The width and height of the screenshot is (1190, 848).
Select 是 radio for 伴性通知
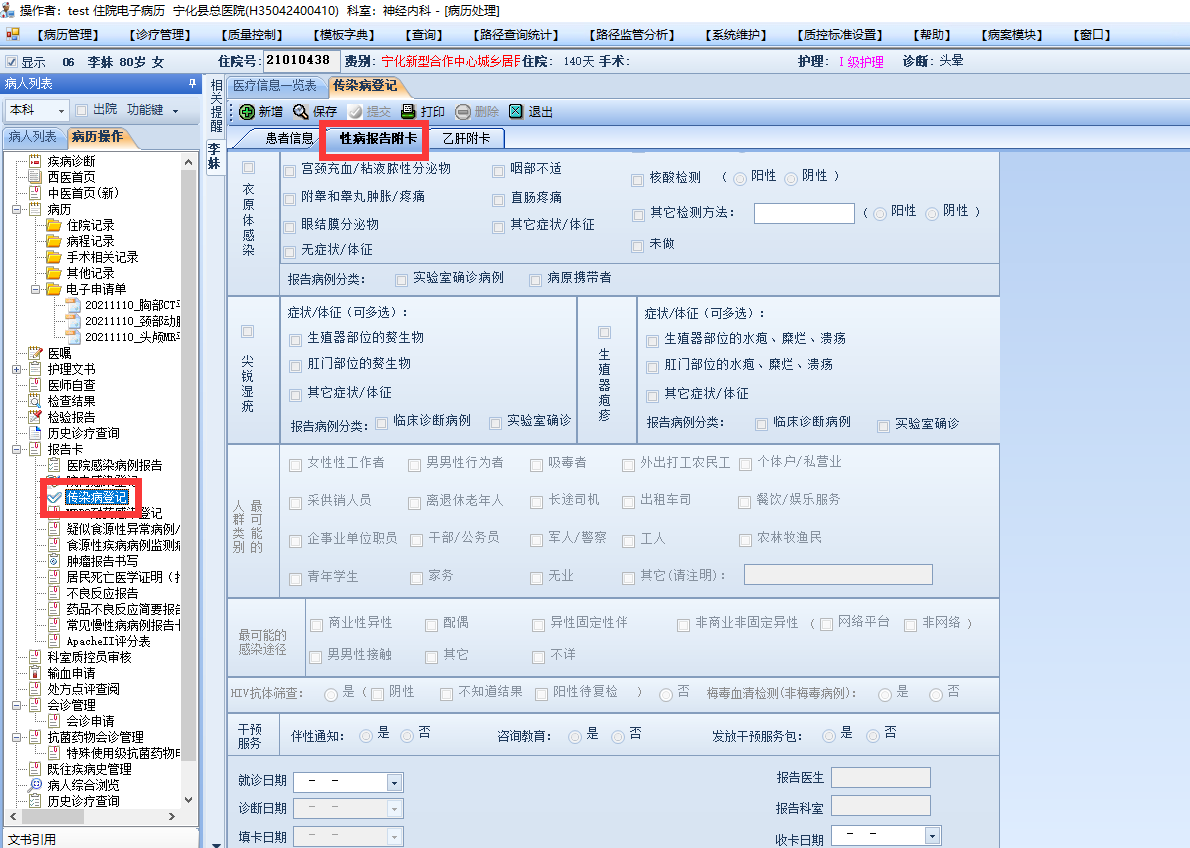click(x=366, y=736)
